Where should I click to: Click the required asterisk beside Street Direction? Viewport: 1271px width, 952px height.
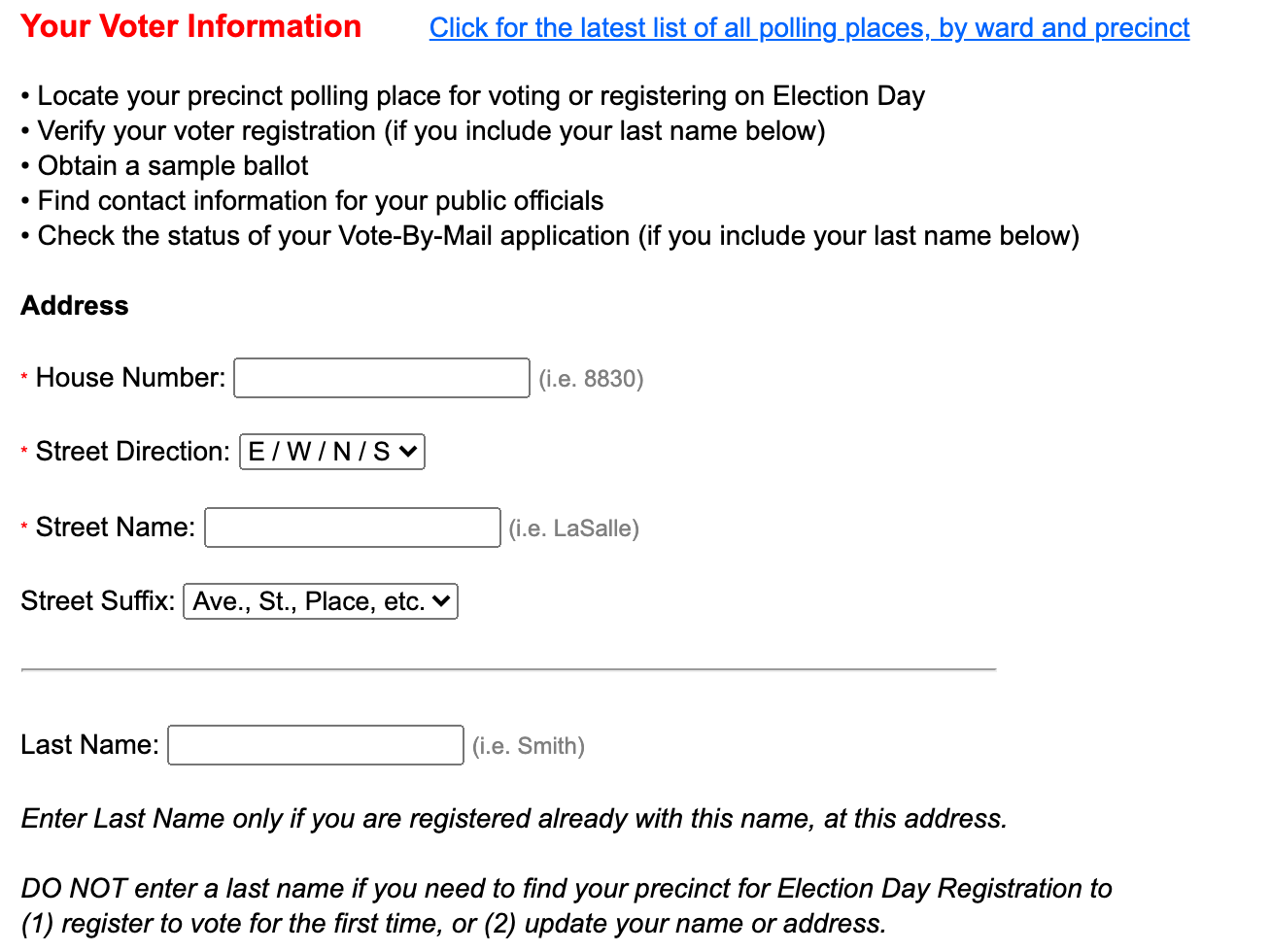pos(23,451)
